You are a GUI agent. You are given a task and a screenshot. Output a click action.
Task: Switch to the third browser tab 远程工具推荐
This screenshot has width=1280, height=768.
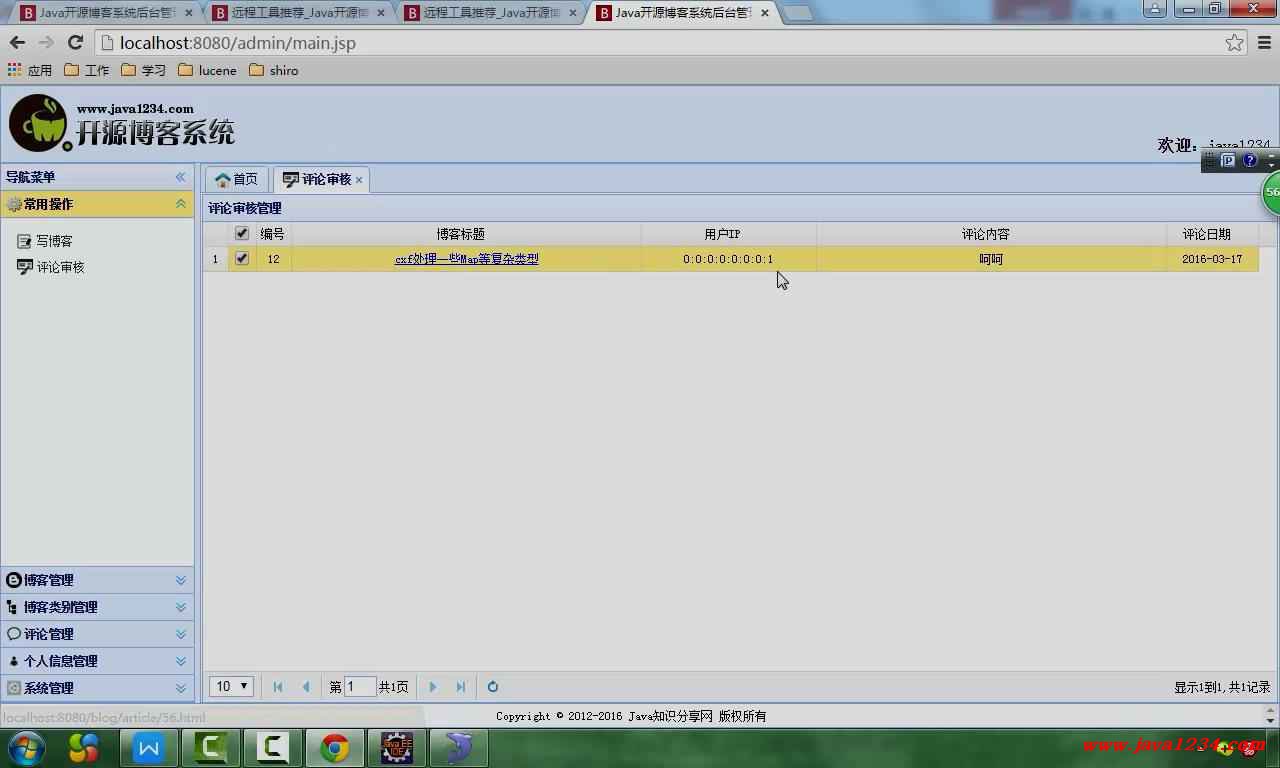click(491, 13)
